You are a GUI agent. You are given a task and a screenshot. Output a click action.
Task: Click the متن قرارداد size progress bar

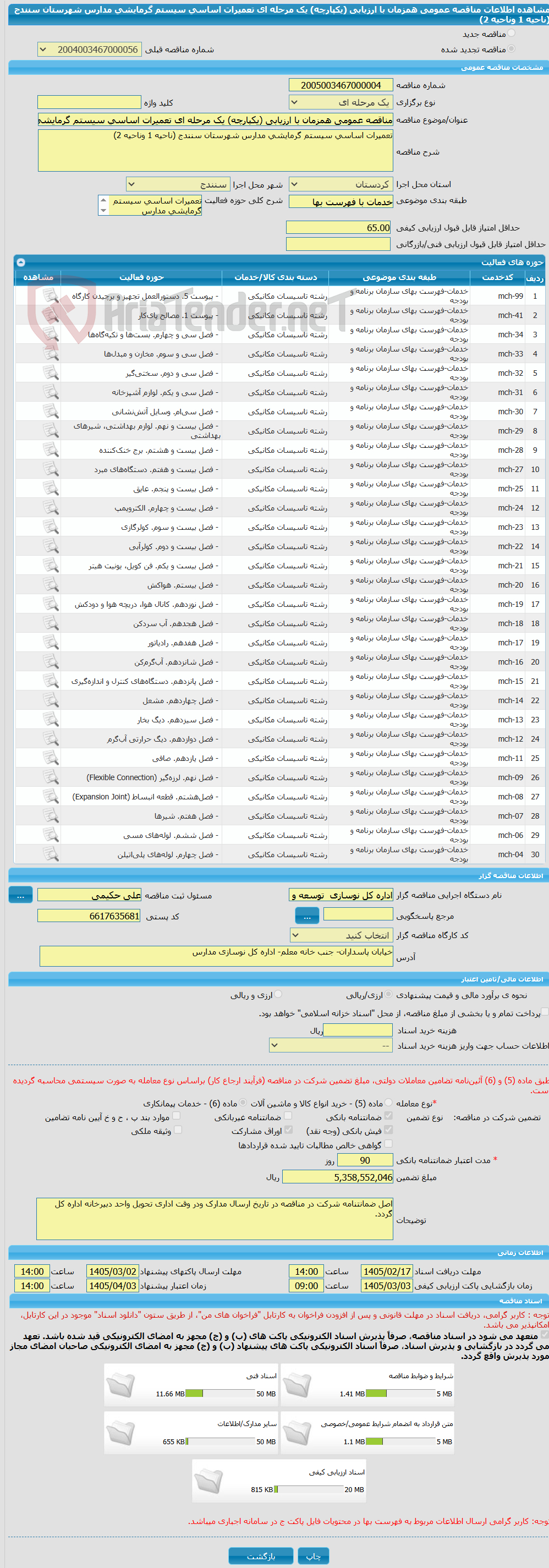pos(400,1442)
